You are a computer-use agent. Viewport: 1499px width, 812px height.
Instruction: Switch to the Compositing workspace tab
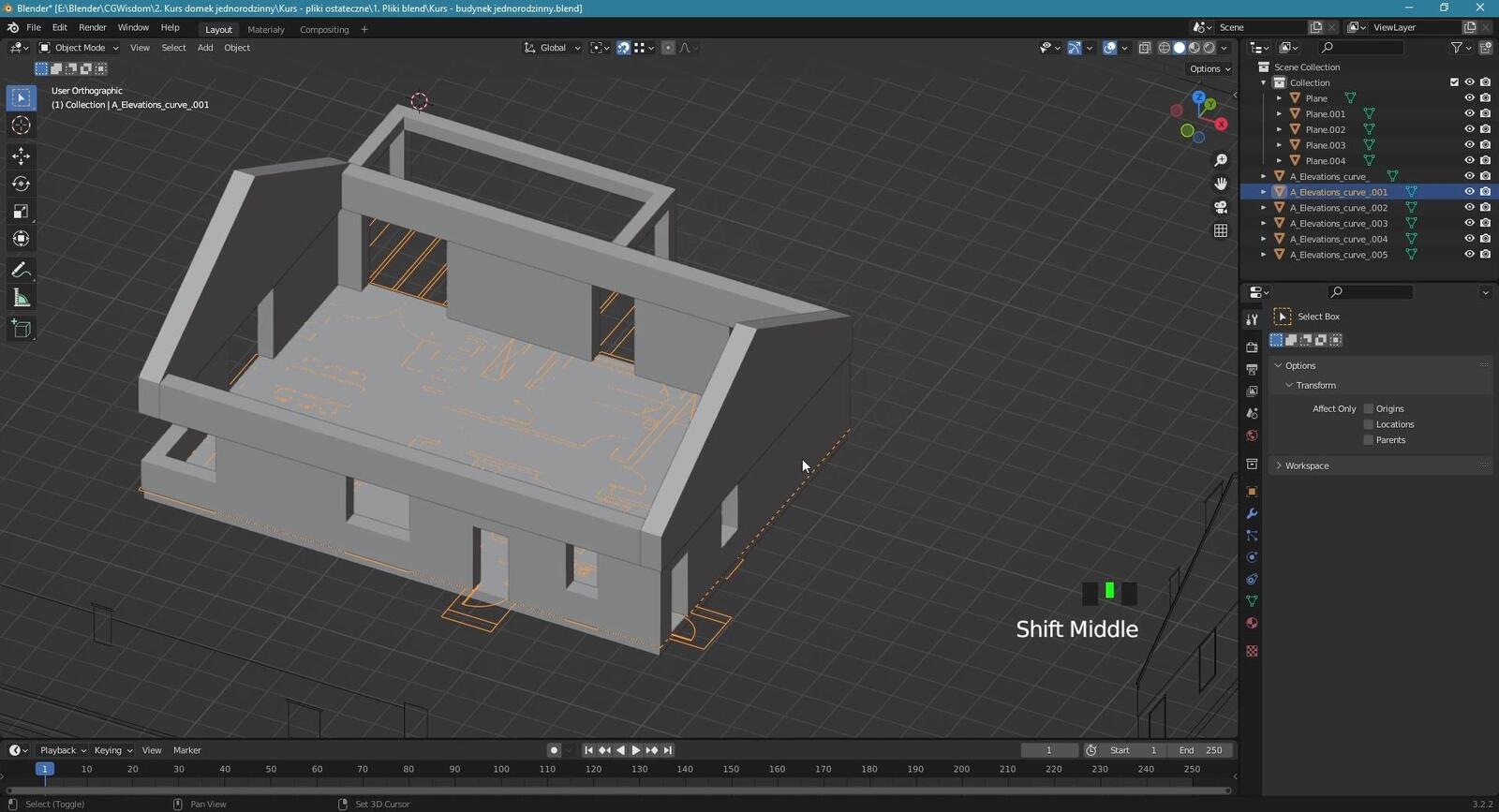[324, 30]
